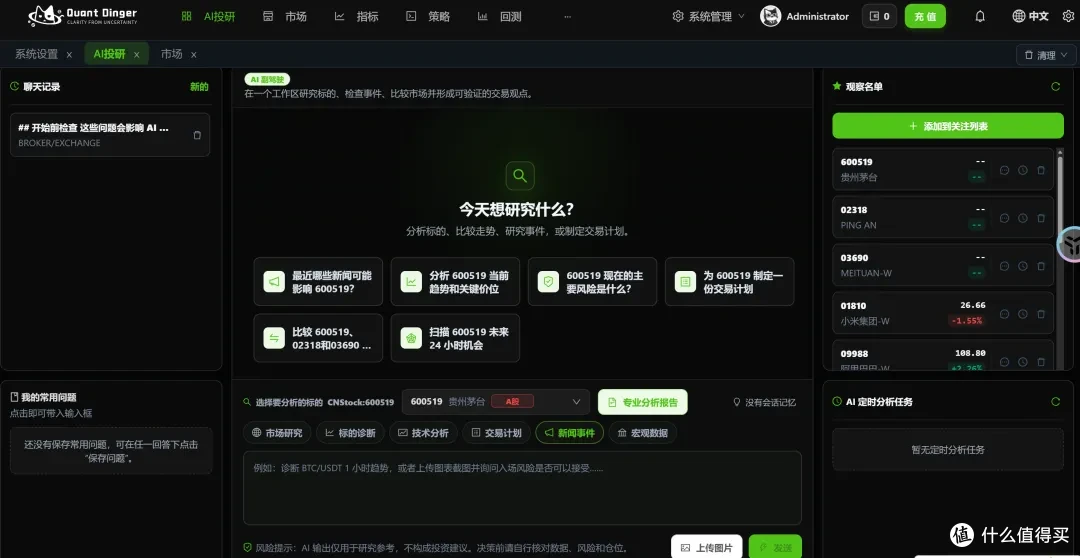Toggle the 标的诊断 mode chip

point(350,433)
